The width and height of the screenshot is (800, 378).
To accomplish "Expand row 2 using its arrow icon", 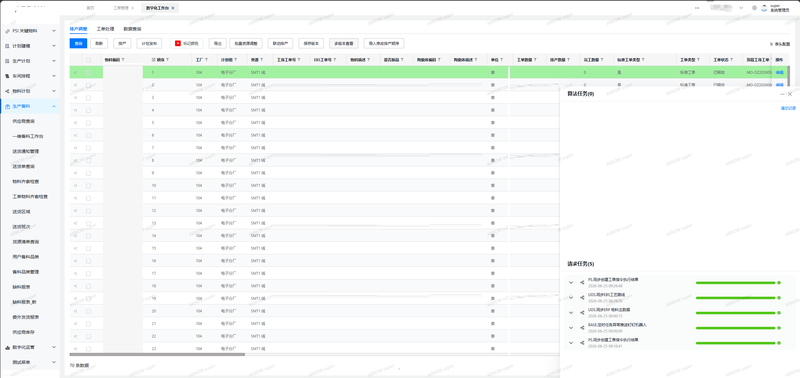I will [75, 85].
